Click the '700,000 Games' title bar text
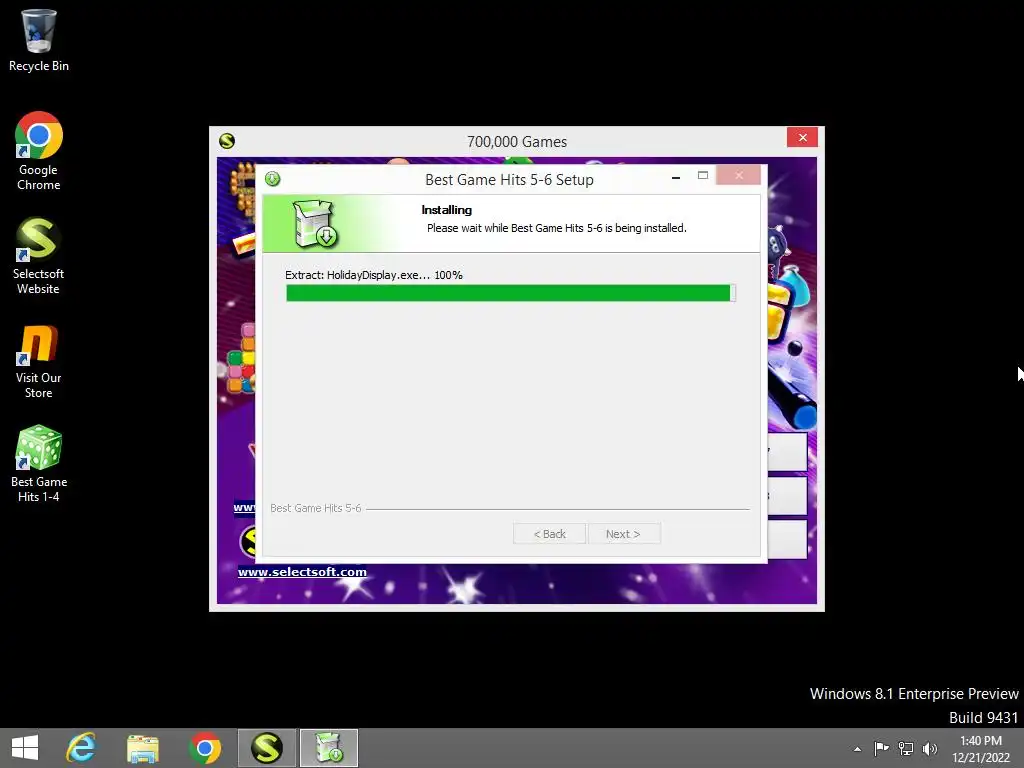Viewport: 1024px width, 768px height. click(x=517, y=142)
